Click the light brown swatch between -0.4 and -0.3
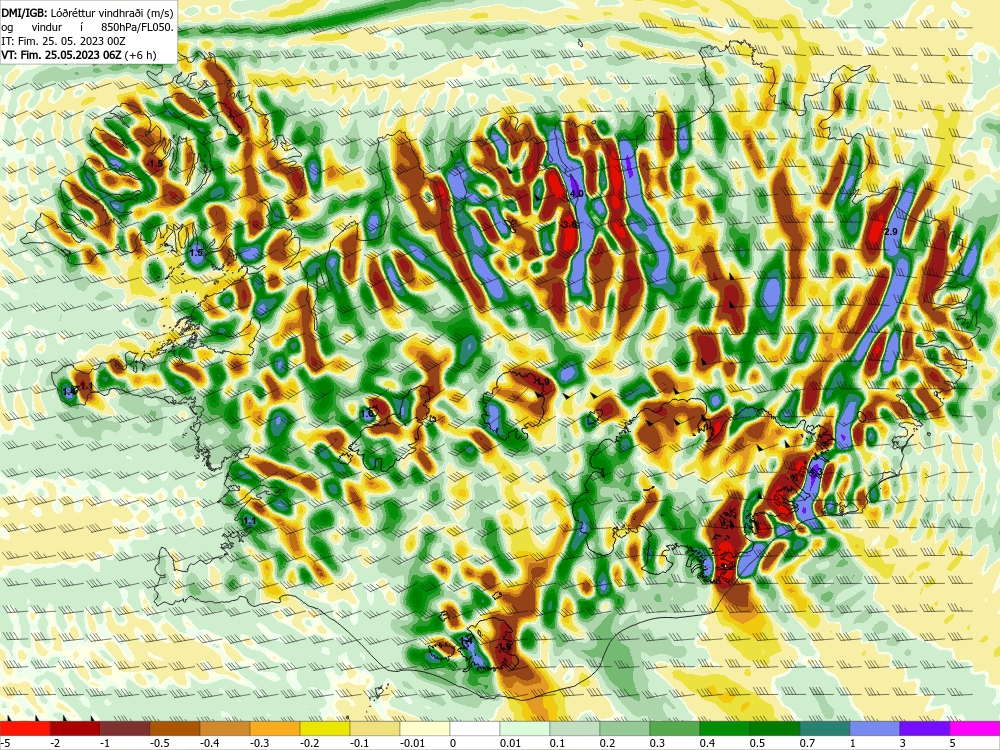Viewport: 1000px width, 750px height. click(225, 728)
